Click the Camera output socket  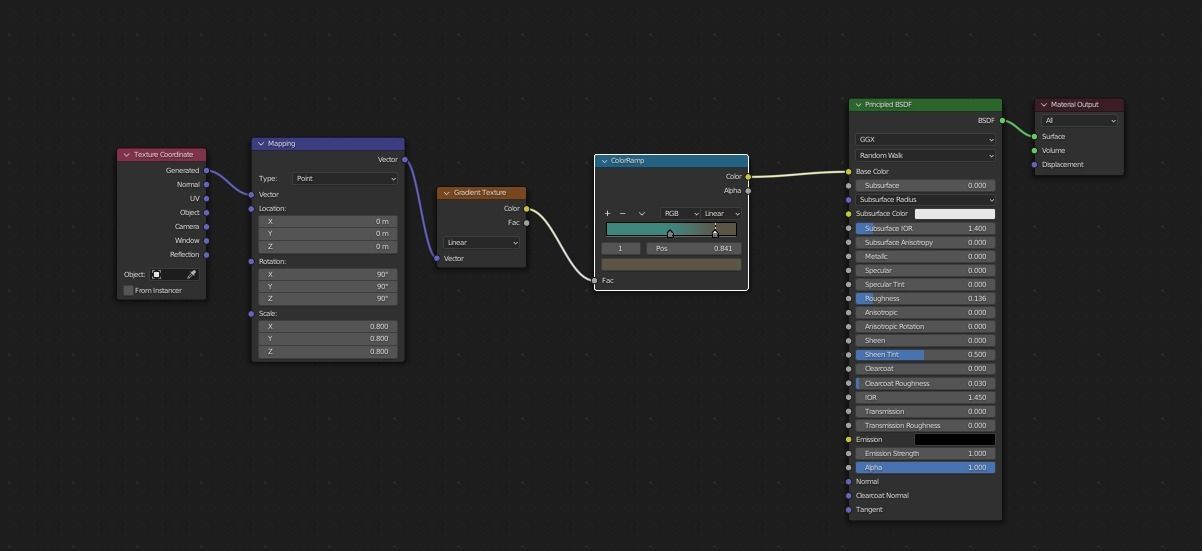point(207,226)
